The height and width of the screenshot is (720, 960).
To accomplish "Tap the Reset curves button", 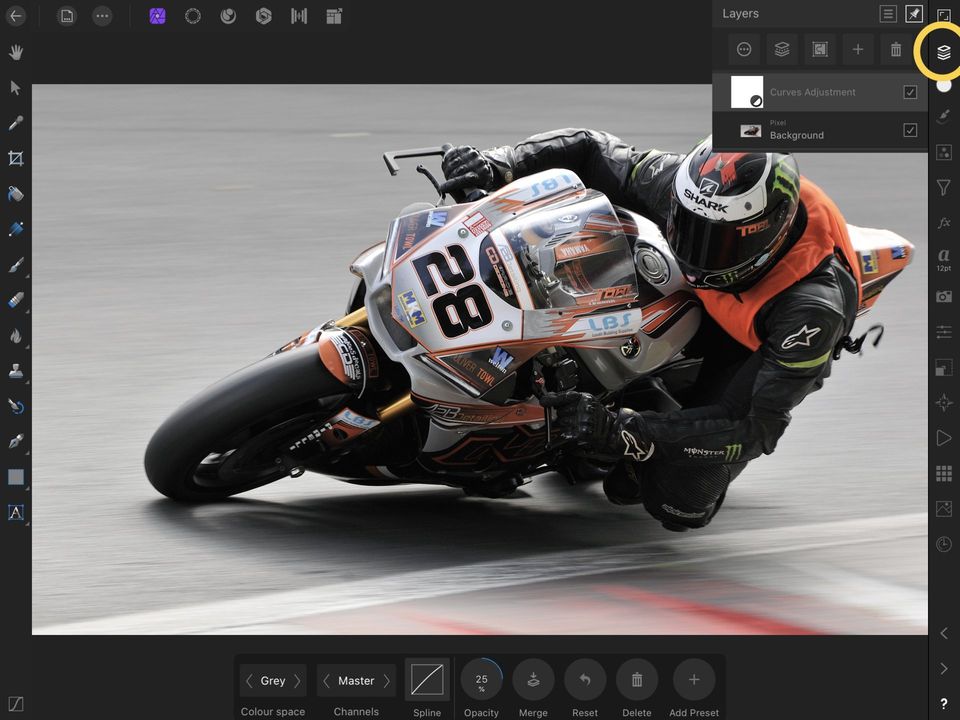I will point(585,679).
